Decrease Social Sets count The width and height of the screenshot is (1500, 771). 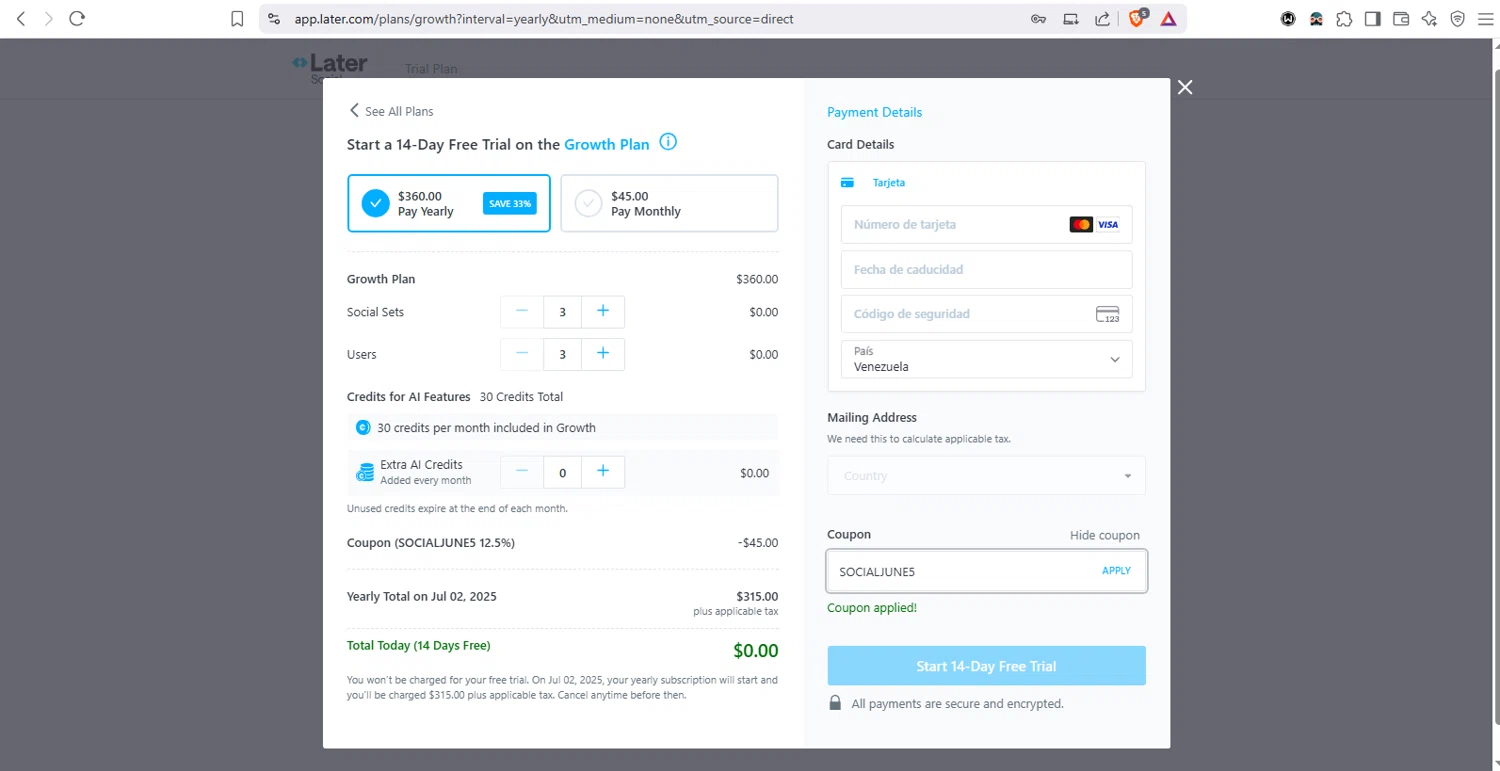pyautogui.click(x=522, y=312)
